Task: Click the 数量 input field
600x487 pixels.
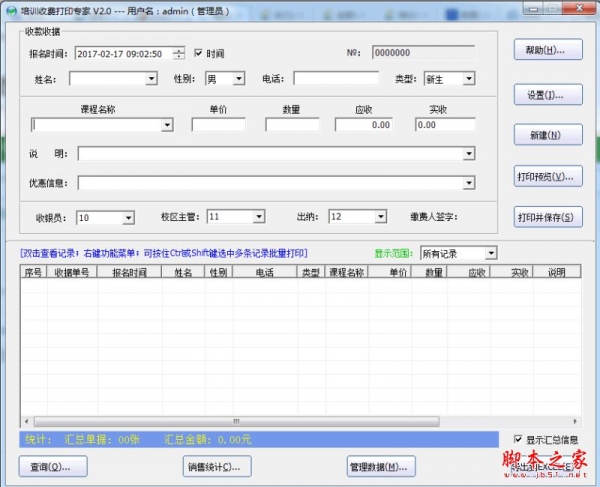Action: tap(292, 125)
